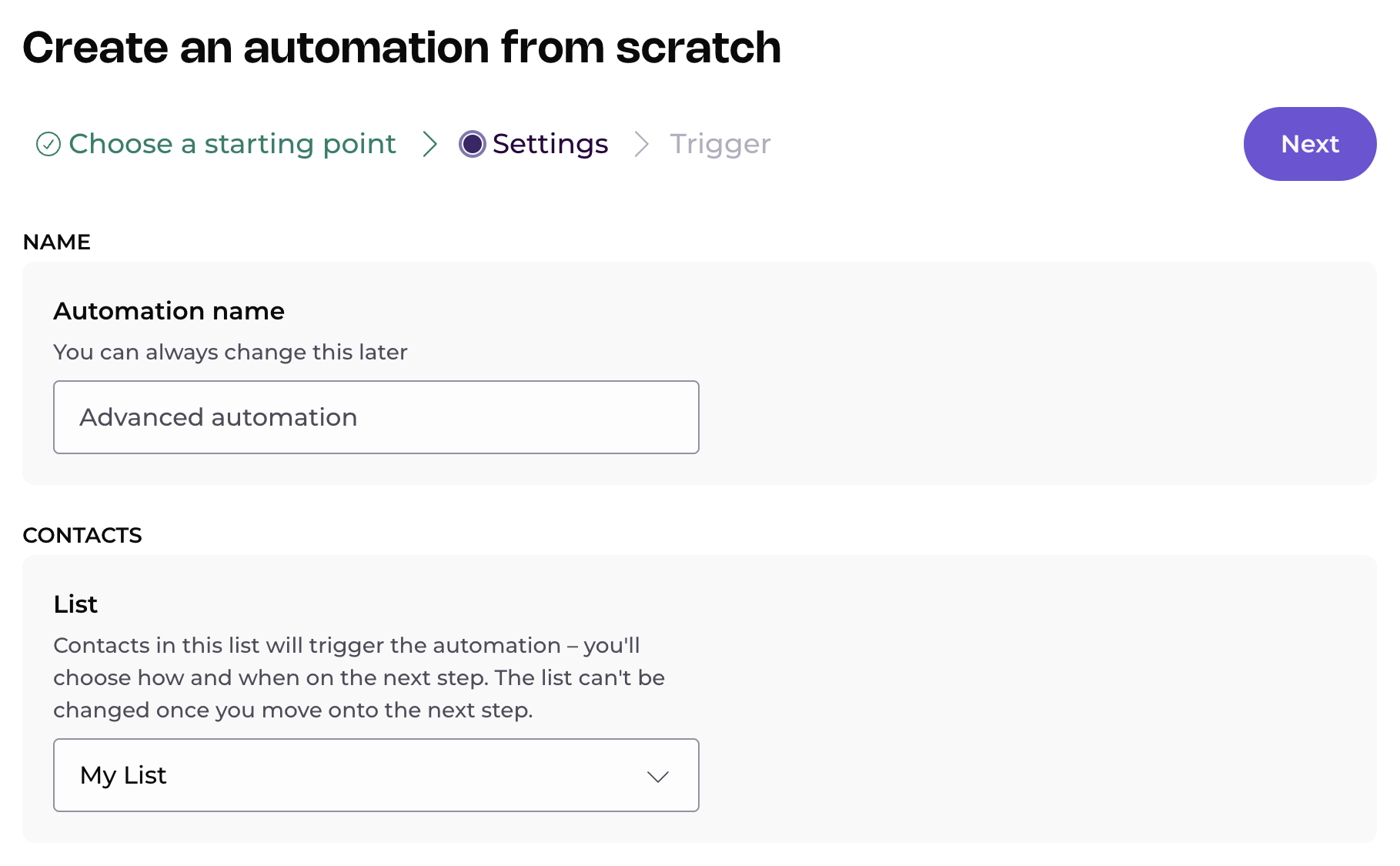Click the List field heading
Screen dimensions: 1400x866
(75, 604)
